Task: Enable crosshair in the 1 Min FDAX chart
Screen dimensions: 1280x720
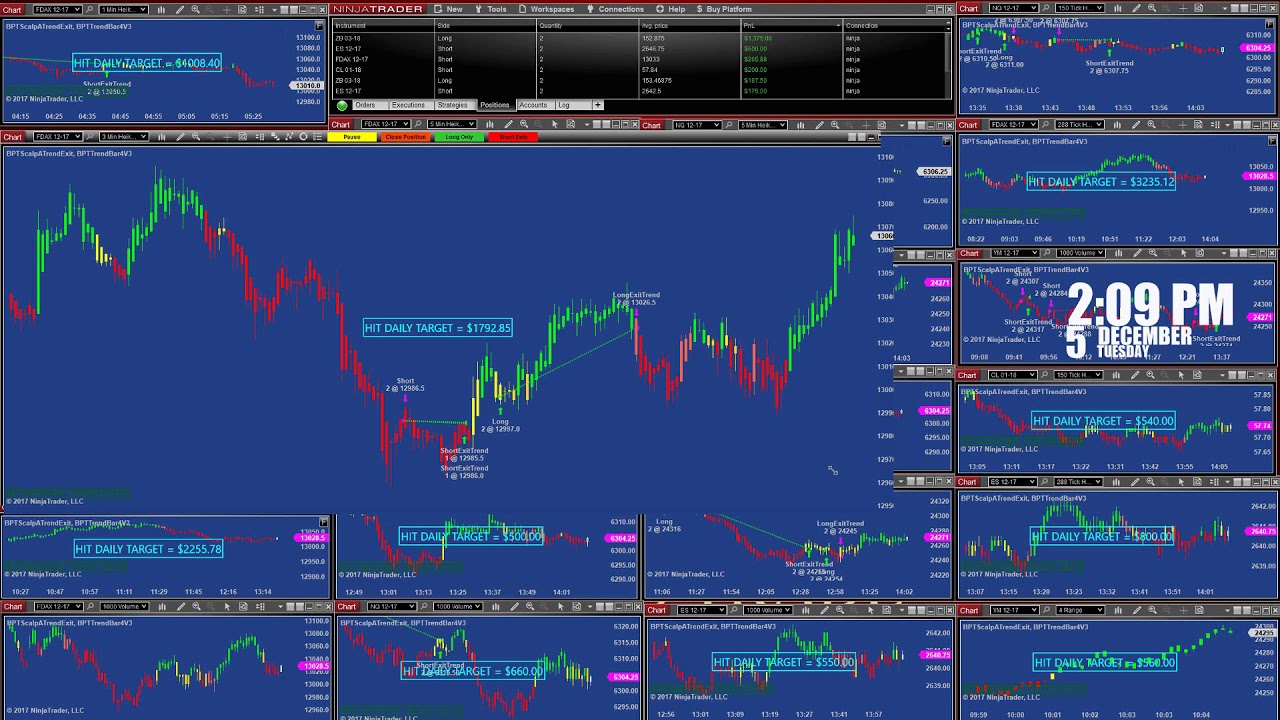Action: pyautogui.click(x=226, y=10)
